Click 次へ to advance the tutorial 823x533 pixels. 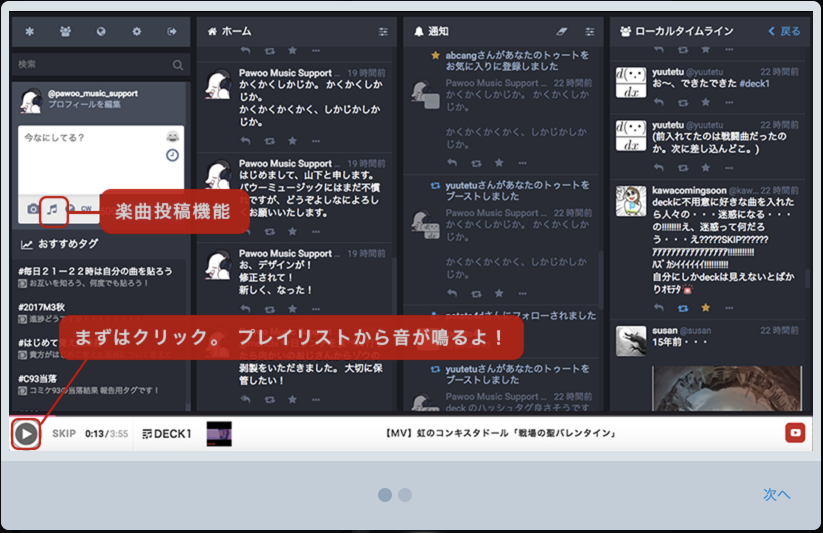[776, 494]
